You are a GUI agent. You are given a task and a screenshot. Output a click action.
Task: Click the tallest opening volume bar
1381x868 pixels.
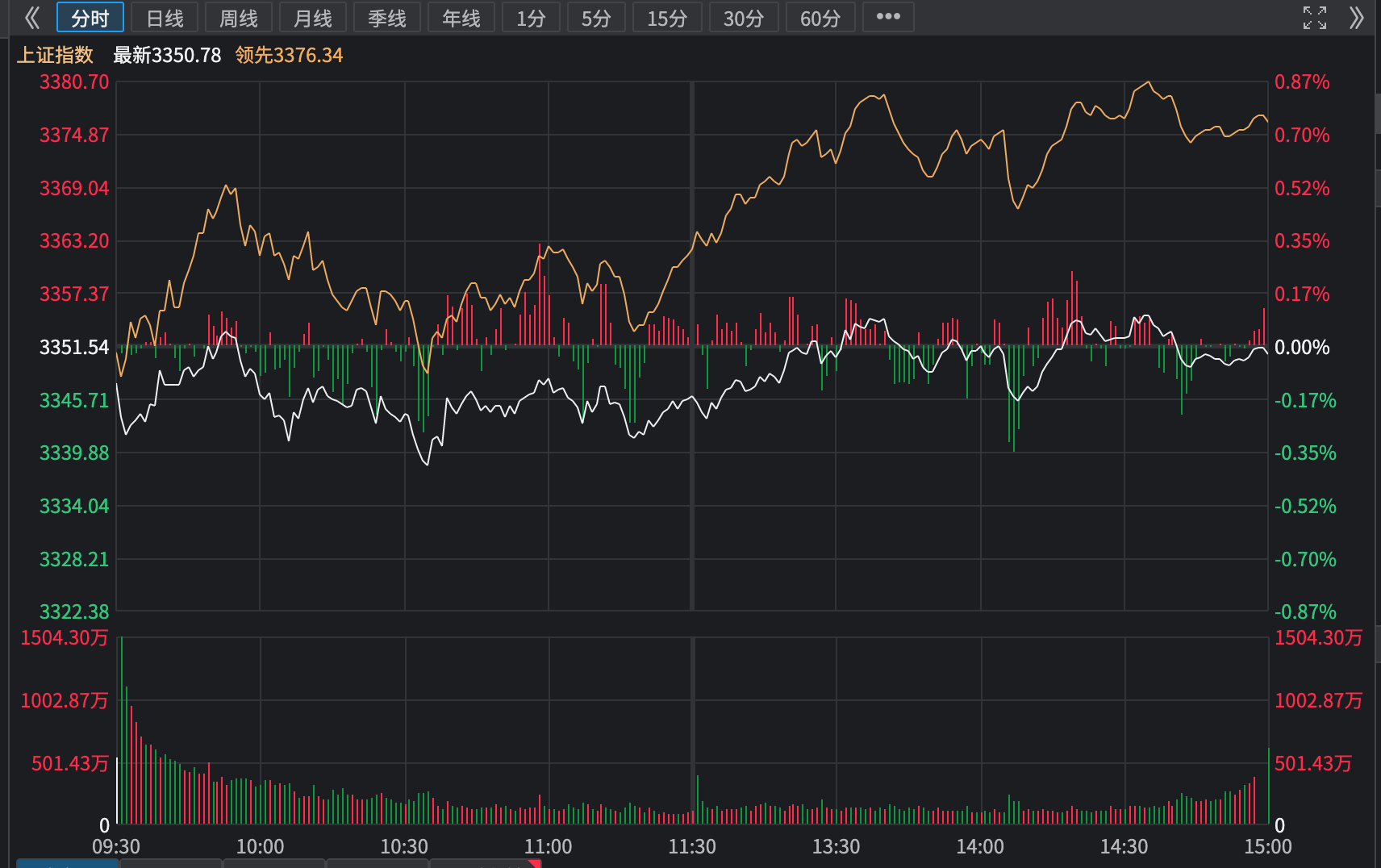[x=122, y=730]
